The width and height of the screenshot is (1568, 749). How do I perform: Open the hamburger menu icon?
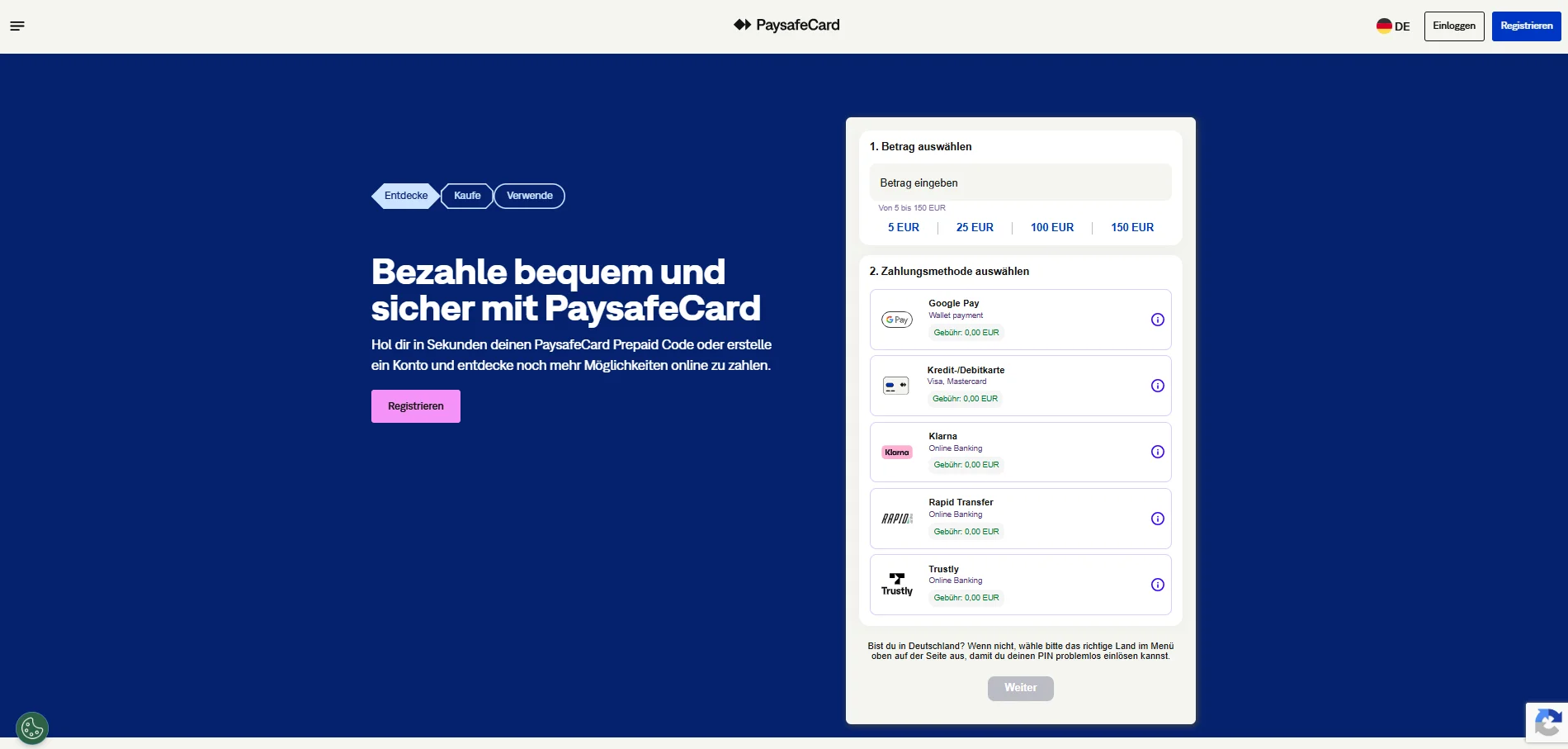click(17, 26)
